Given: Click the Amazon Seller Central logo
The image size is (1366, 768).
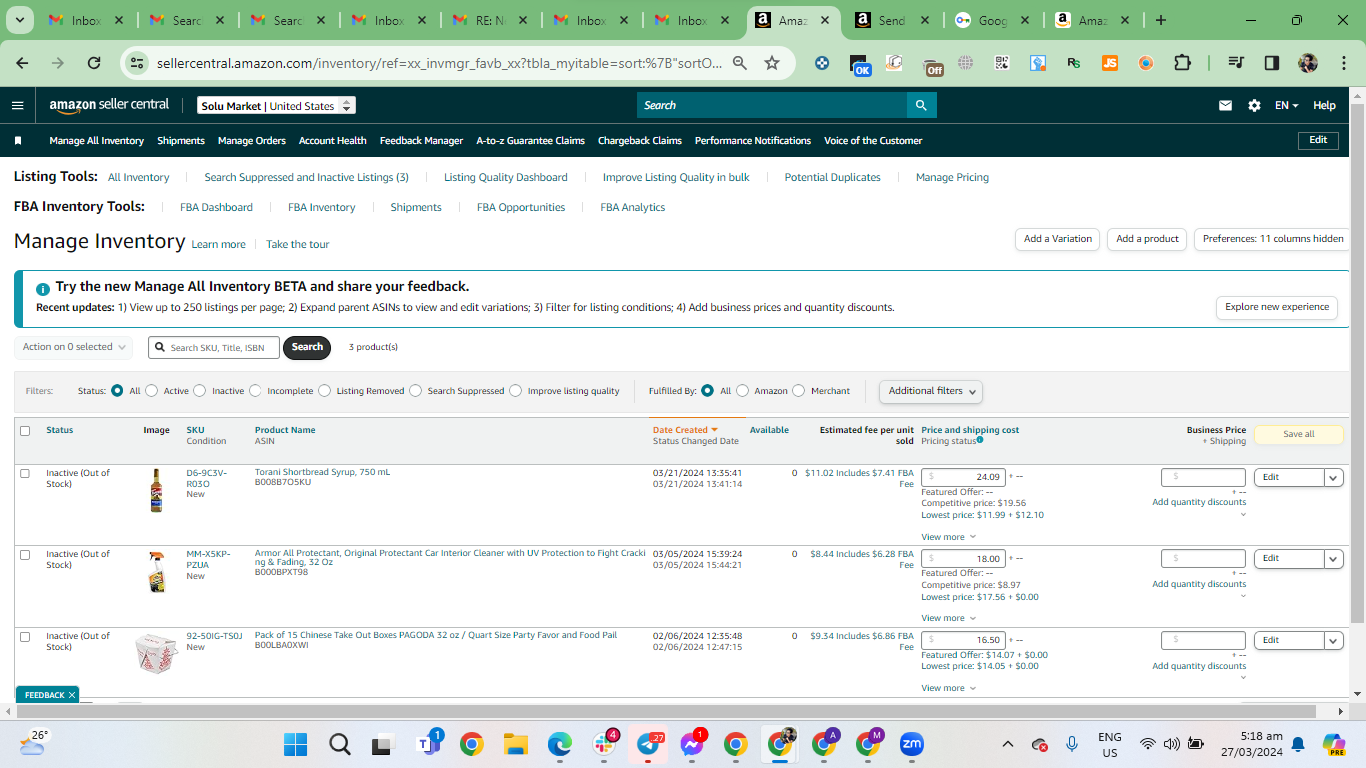Looking at the screenshot, I should (x=109, y=105).
